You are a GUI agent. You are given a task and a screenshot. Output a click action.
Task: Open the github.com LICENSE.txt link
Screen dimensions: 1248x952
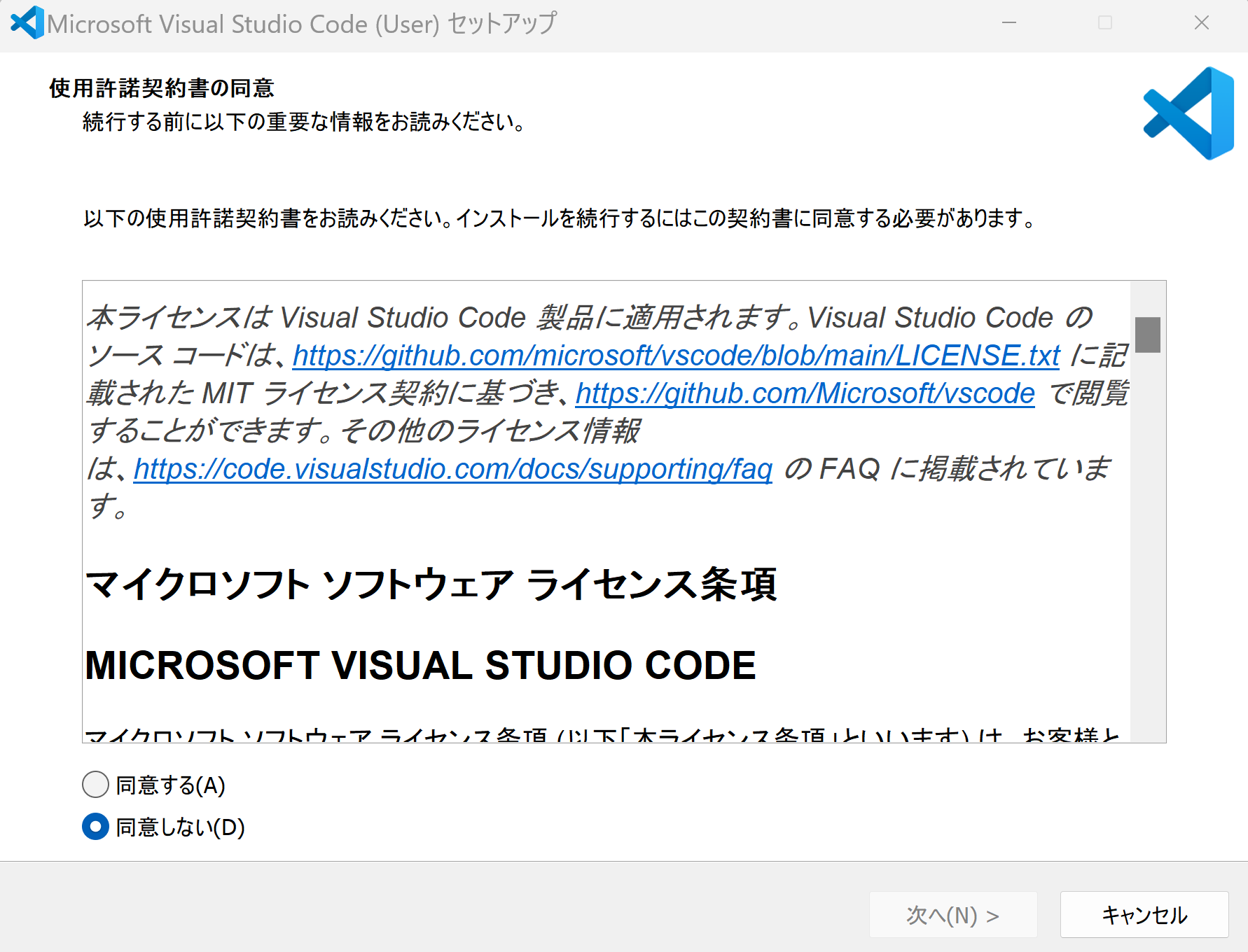[x=677, y=356]
